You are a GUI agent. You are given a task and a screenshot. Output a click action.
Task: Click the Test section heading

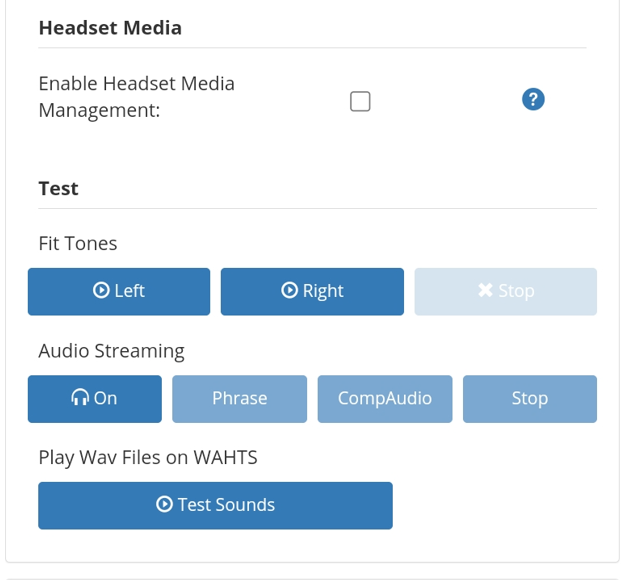click(x=58, y=188)
